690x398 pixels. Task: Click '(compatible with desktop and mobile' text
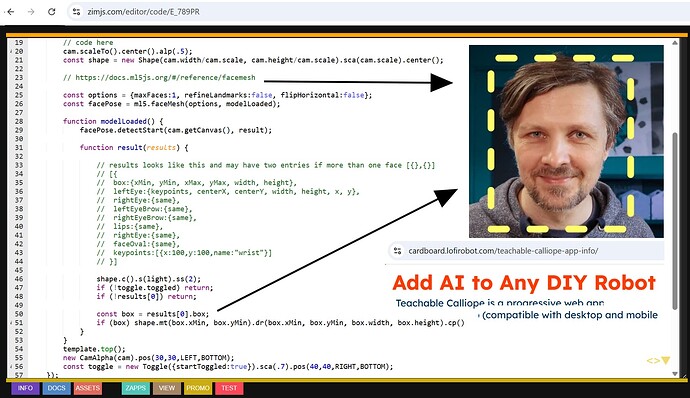(570, 315)
